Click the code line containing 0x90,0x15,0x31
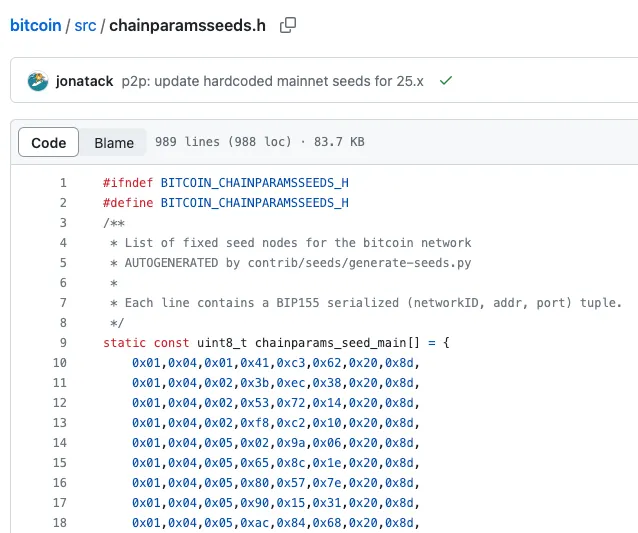 tap(276, 503)
